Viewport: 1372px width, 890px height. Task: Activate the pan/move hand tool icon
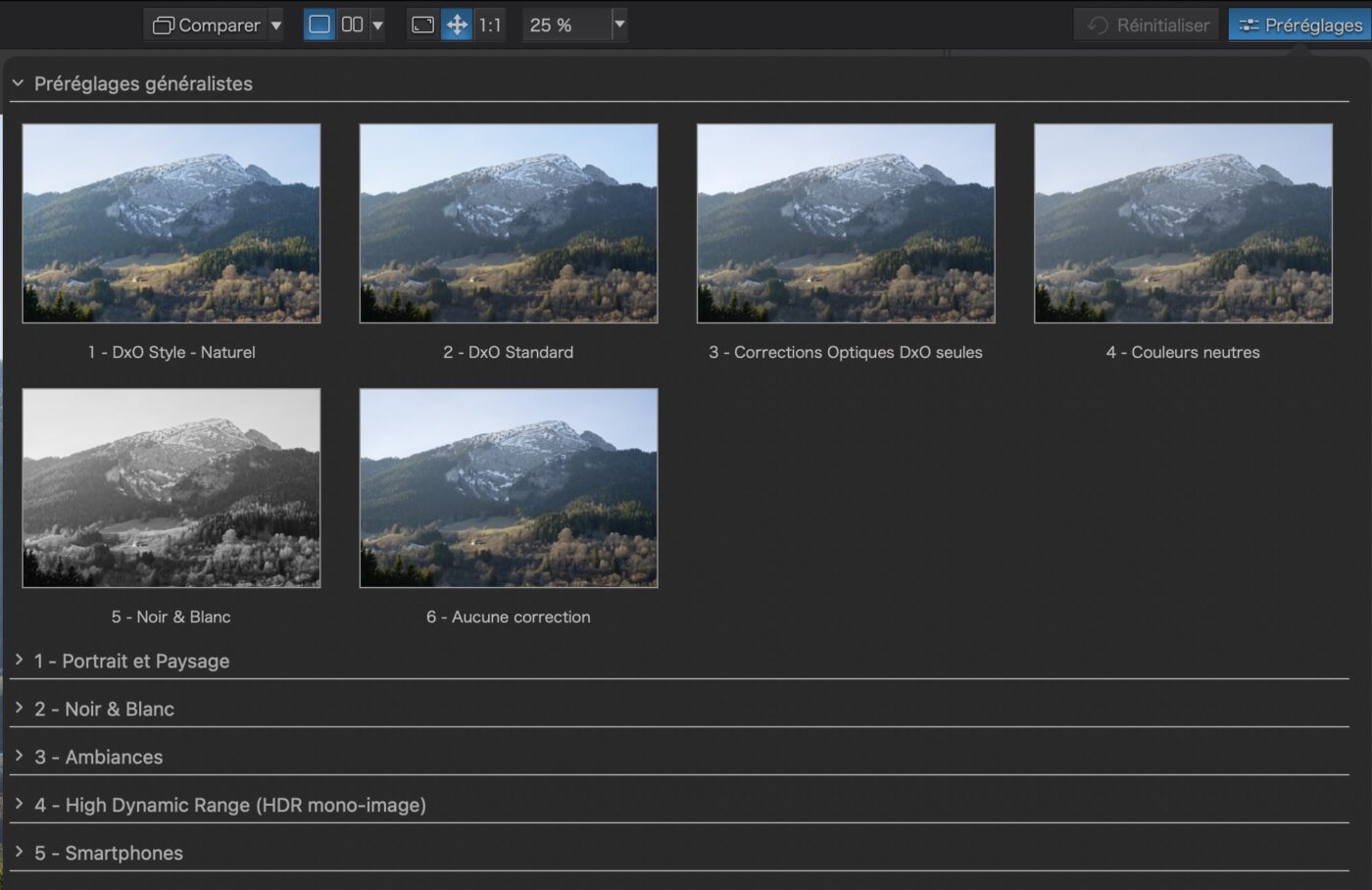[x=457, y=25]
